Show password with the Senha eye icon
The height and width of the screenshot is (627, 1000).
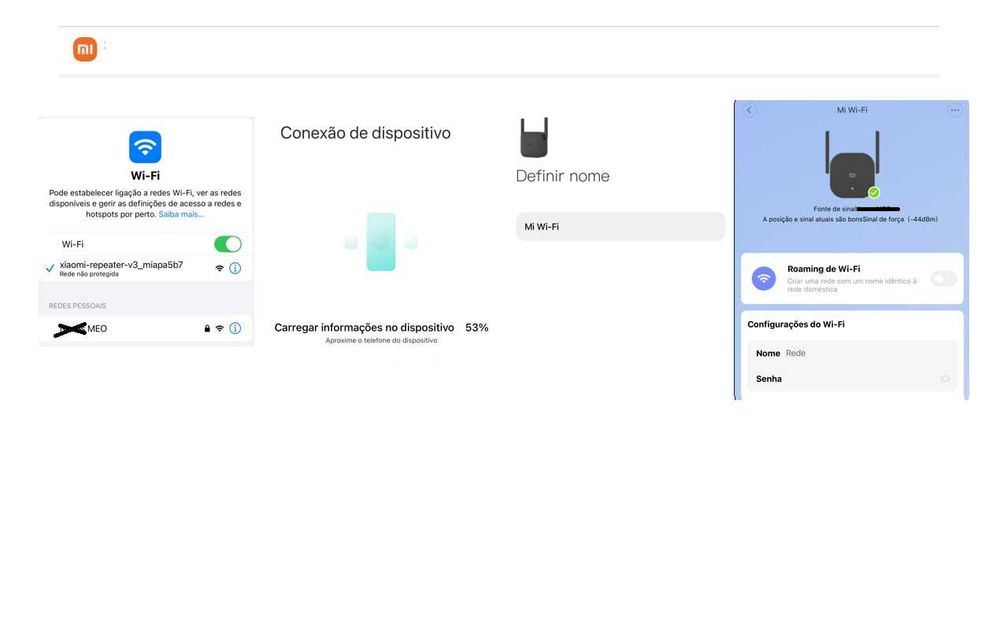[x=945, y=379]
